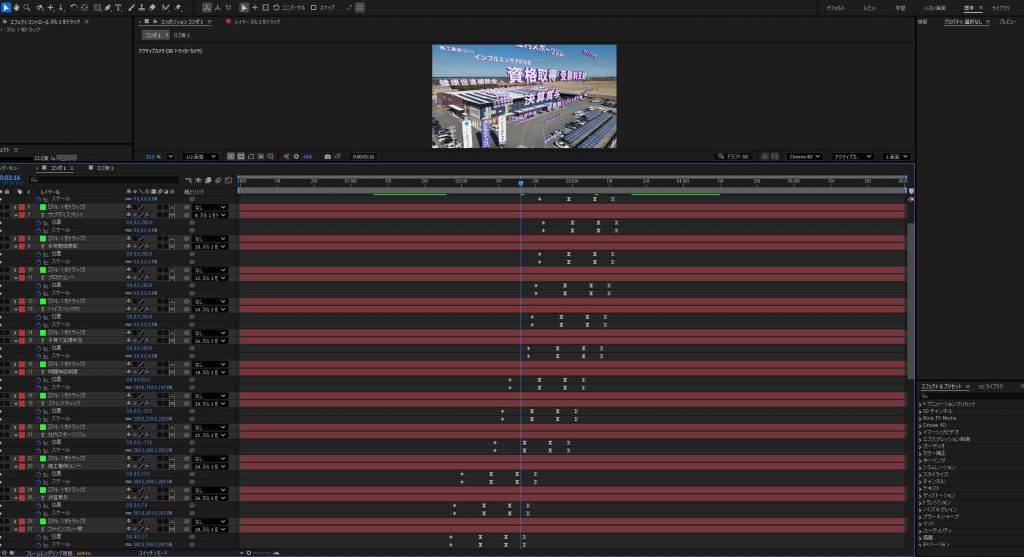Image resolution: width=1024 pixels, height=557 pixels.
Task: Toggle stopwatch for 位置 under サブディスプレイ layer
Action: 41,222
